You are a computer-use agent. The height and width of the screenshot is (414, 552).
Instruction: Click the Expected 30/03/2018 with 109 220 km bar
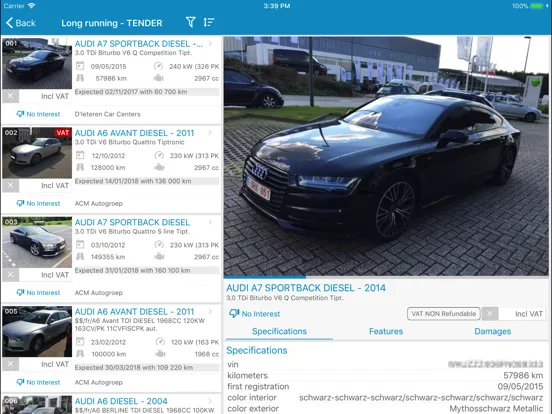click(147, 368)
